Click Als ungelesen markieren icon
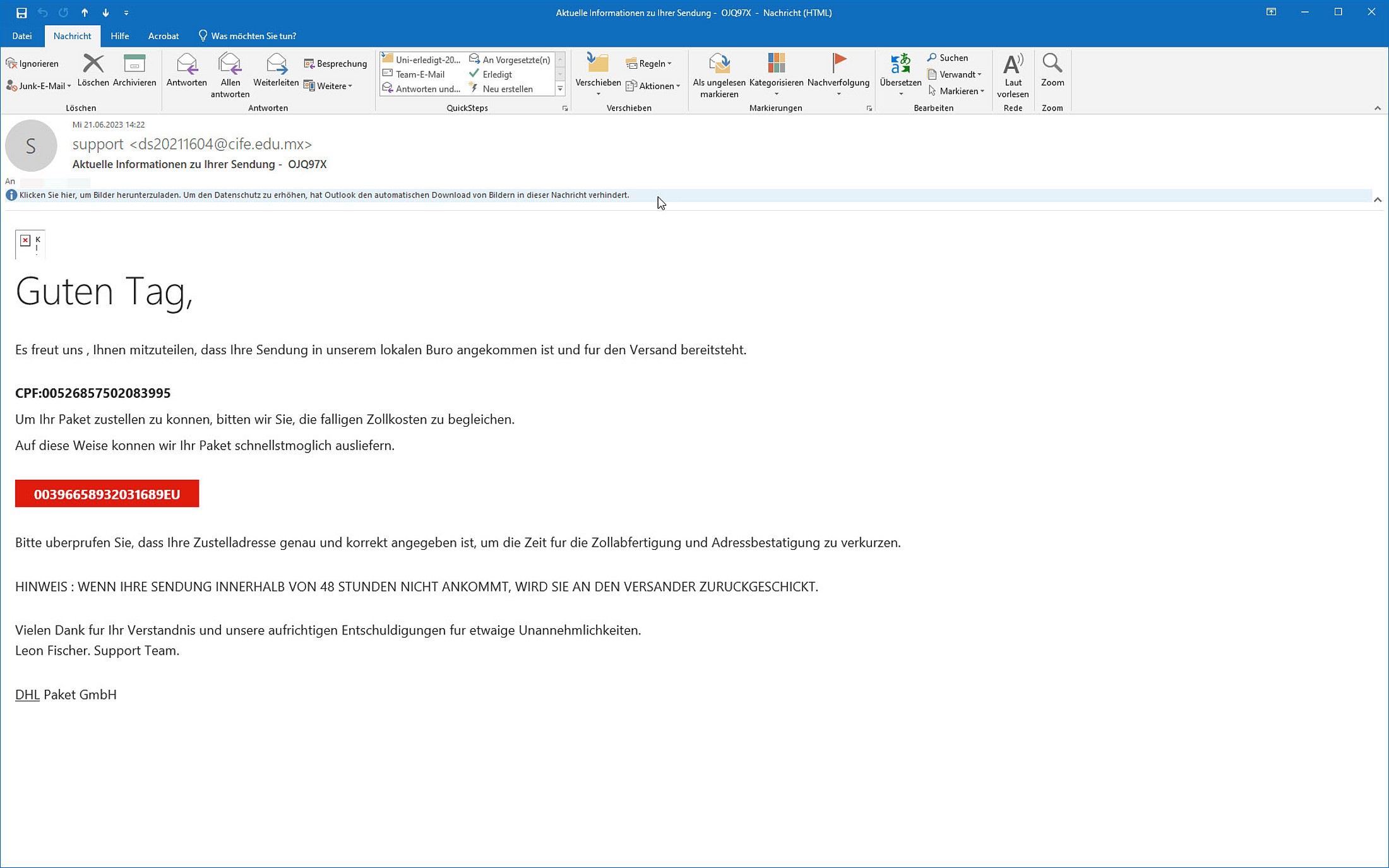 coord(718,64)
